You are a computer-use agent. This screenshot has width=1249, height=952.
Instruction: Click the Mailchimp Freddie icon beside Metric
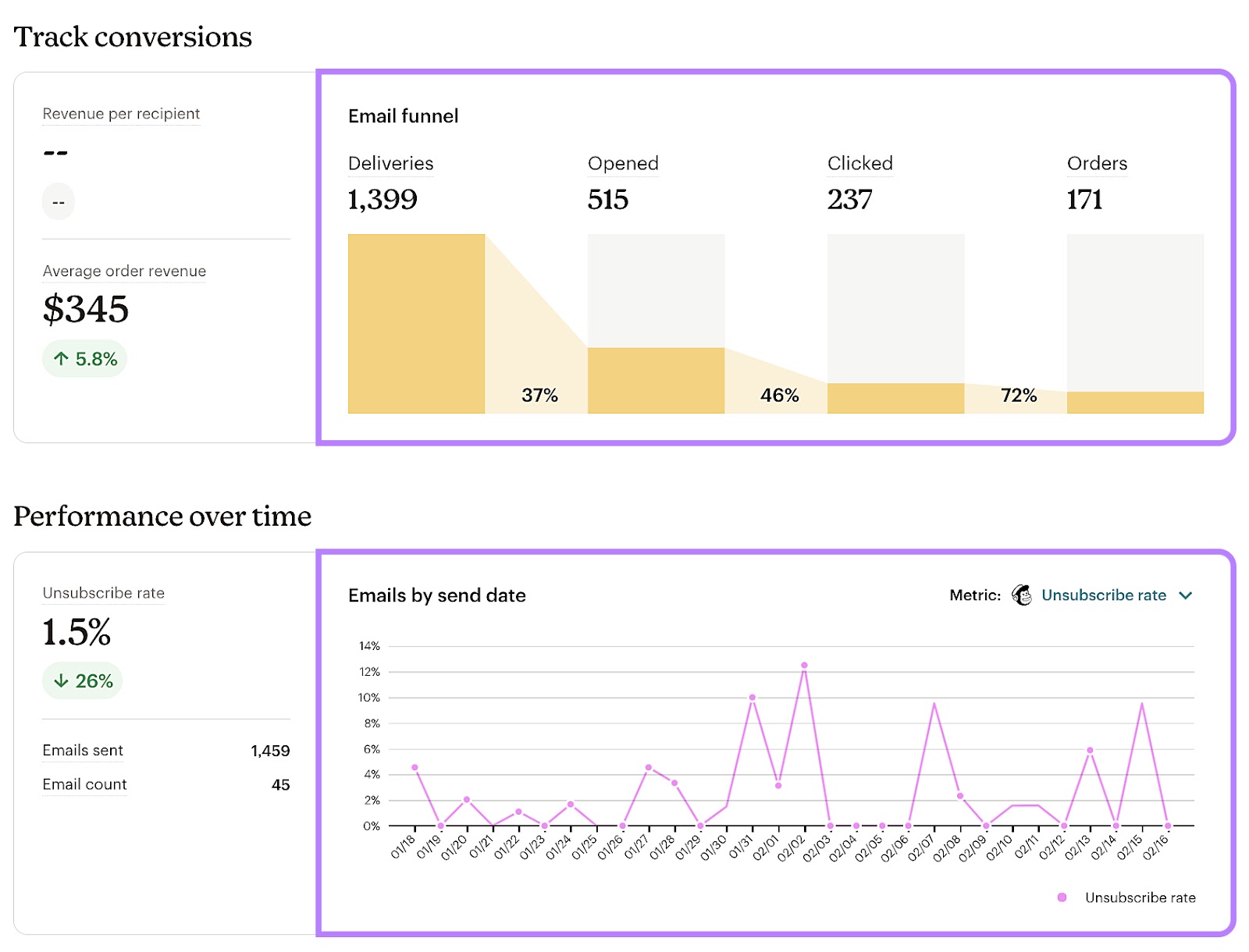[1021, 595]
